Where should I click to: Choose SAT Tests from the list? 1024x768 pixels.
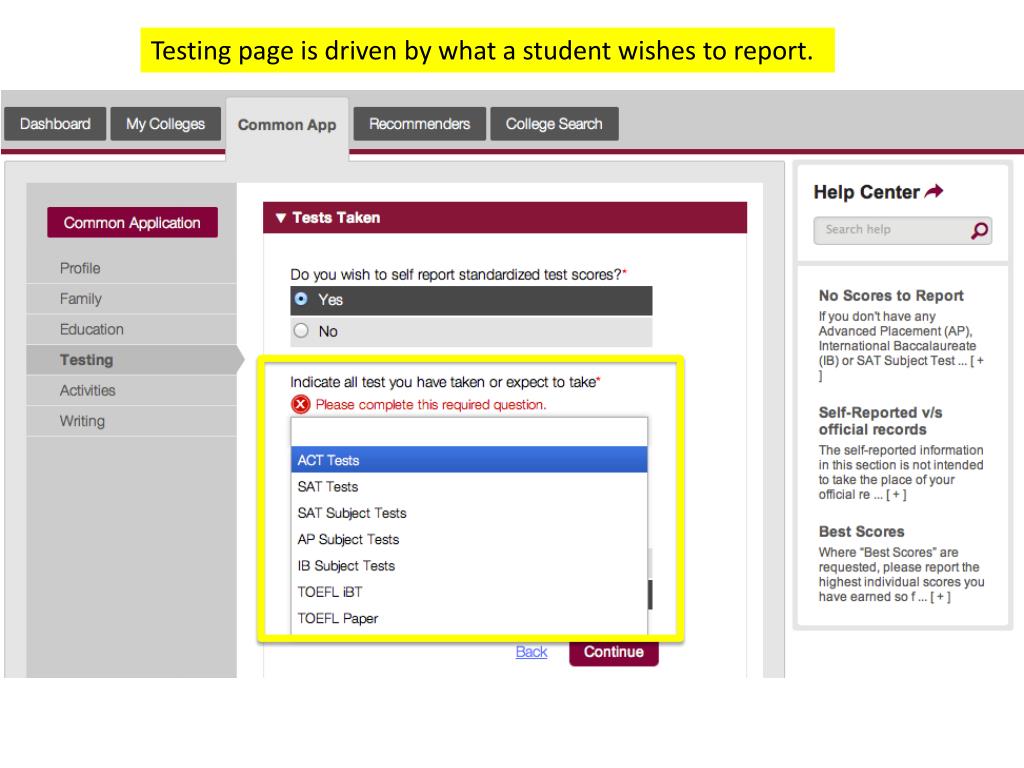tap(469, 487)
